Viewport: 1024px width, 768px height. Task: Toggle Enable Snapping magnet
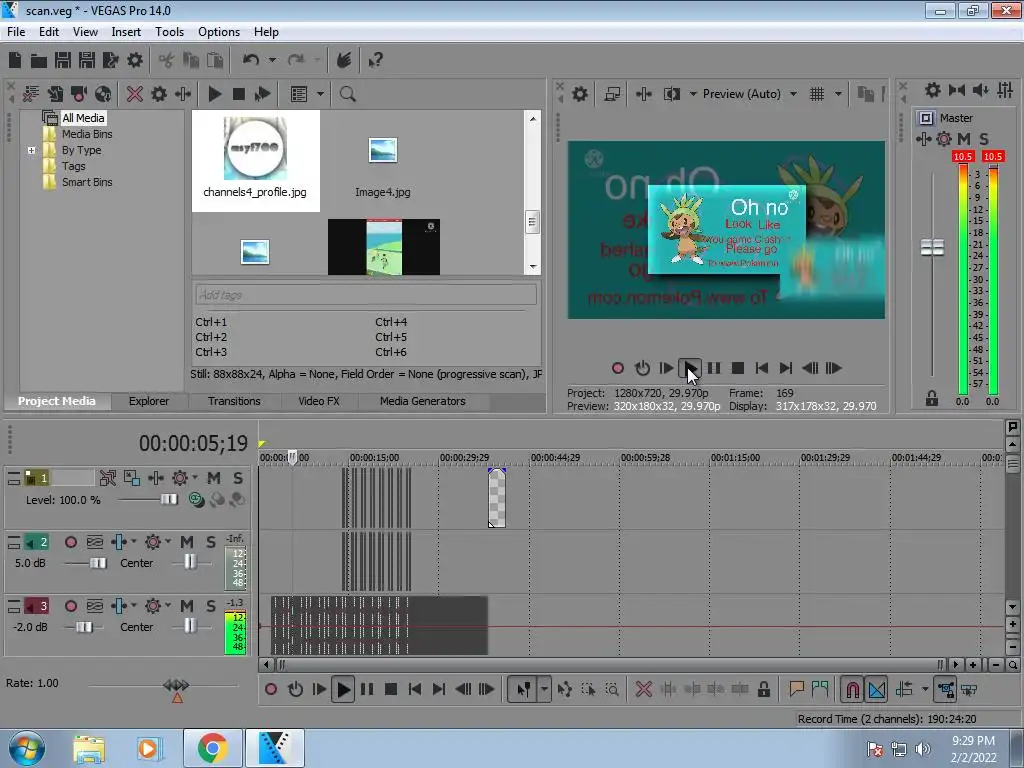(x=852, y=690)
